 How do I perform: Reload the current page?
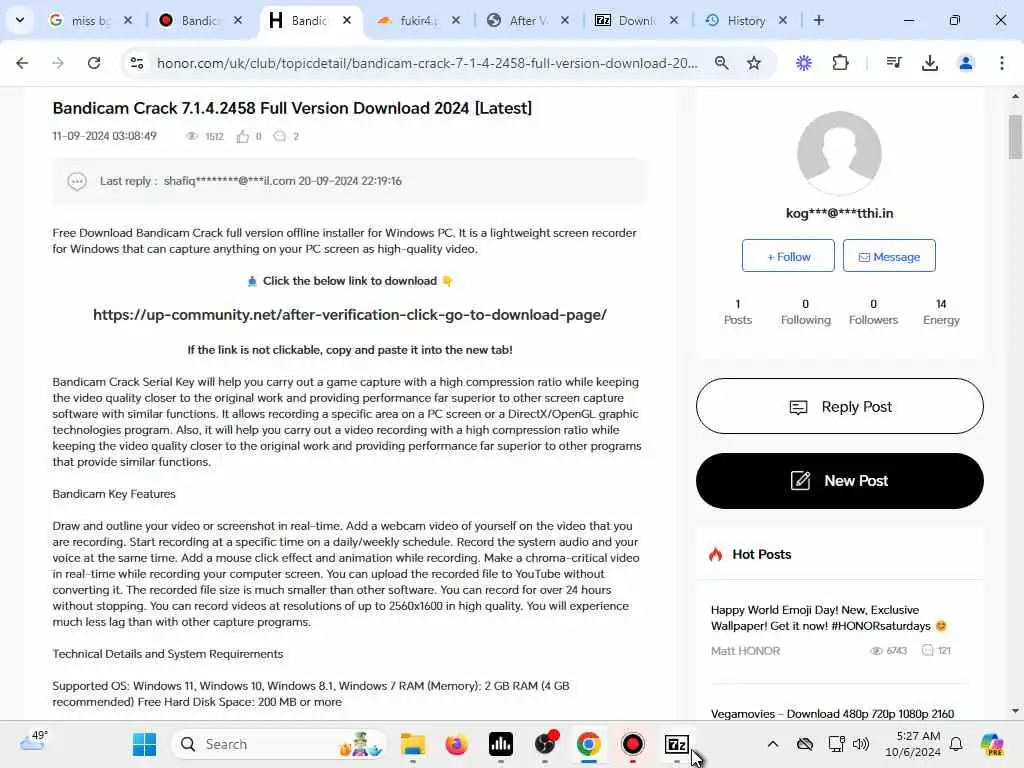tap(94, 63)
